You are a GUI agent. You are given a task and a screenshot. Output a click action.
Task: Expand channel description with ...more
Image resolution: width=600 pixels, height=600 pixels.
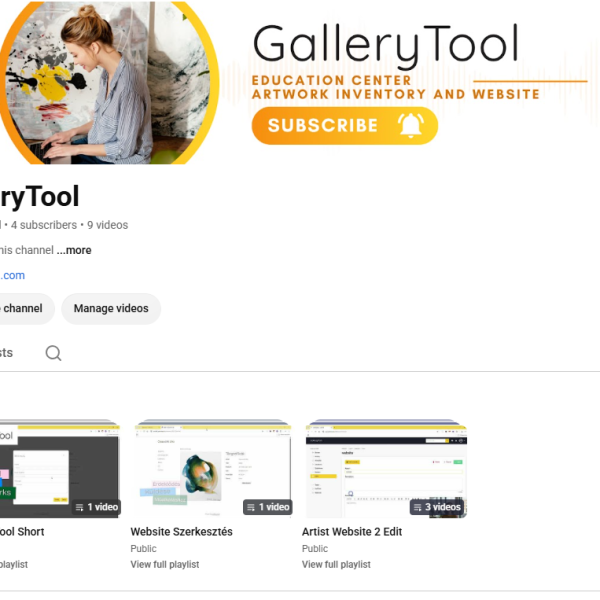(74, 250)
